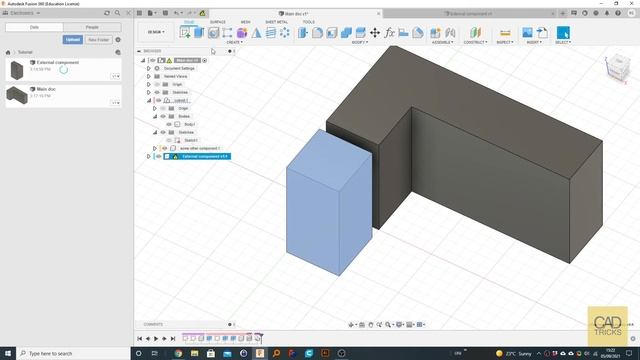The height and width of the screenshot is (360, 640).
Task: Switch to the Sheet Metal tab
Action: click(276, 22)
